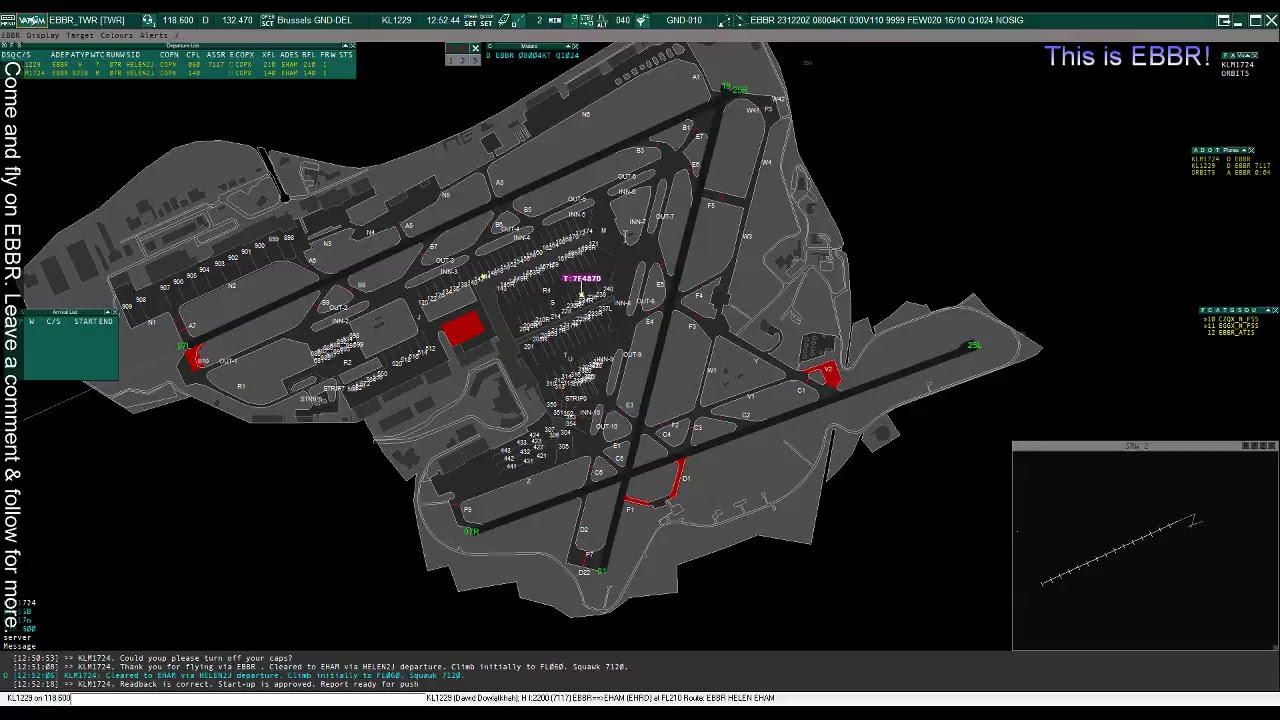Select the EBBR_TWR [TWR] callsign field
The width and height of the screenshot is (1280, 720).
coord(86,20)
